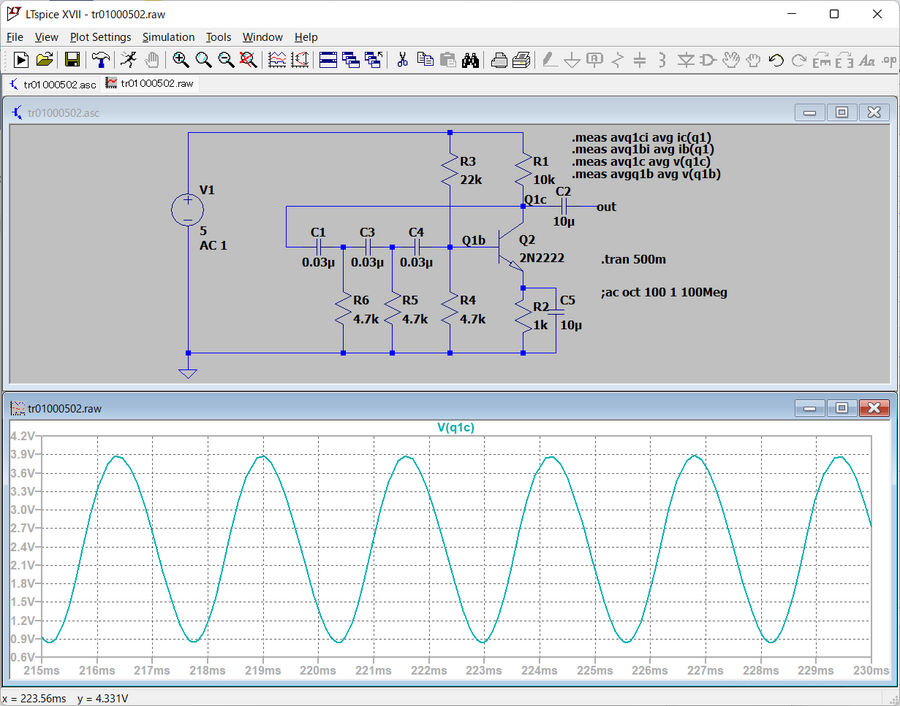Click the 2N2222 transistor label
900x706 pixels.
pos(541,257)
